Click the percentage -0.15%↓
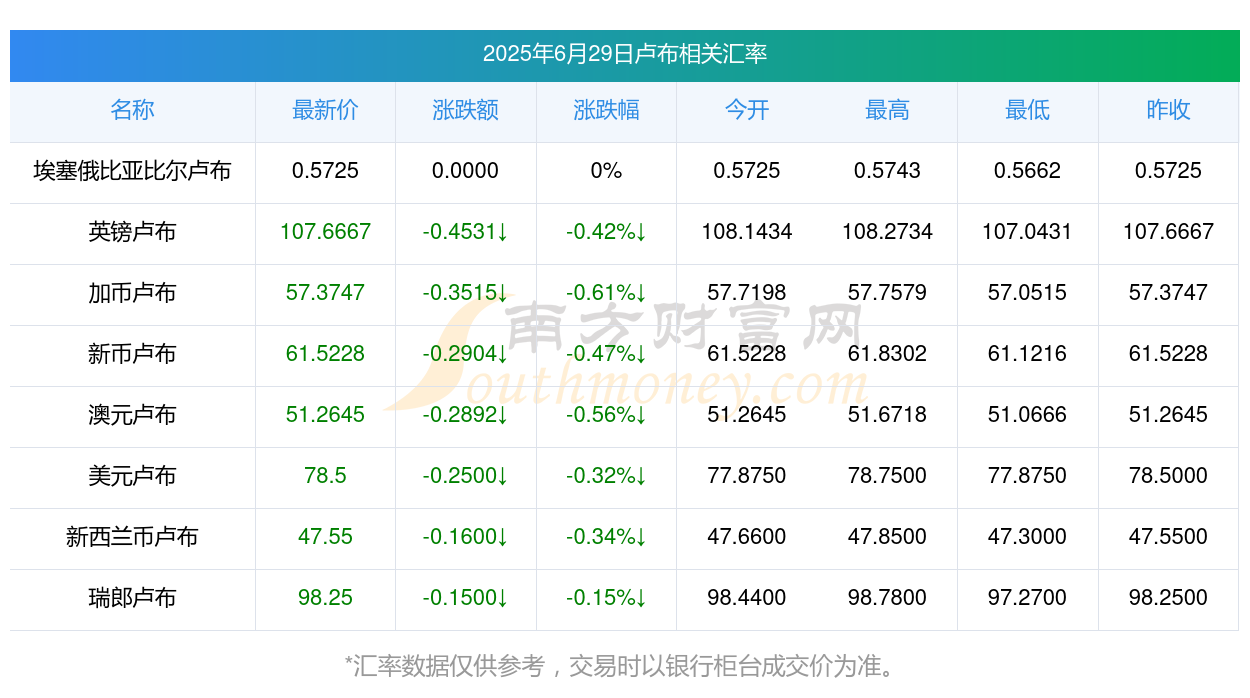The height and width of the screenshot is (698, 1250). click(606, 598)
